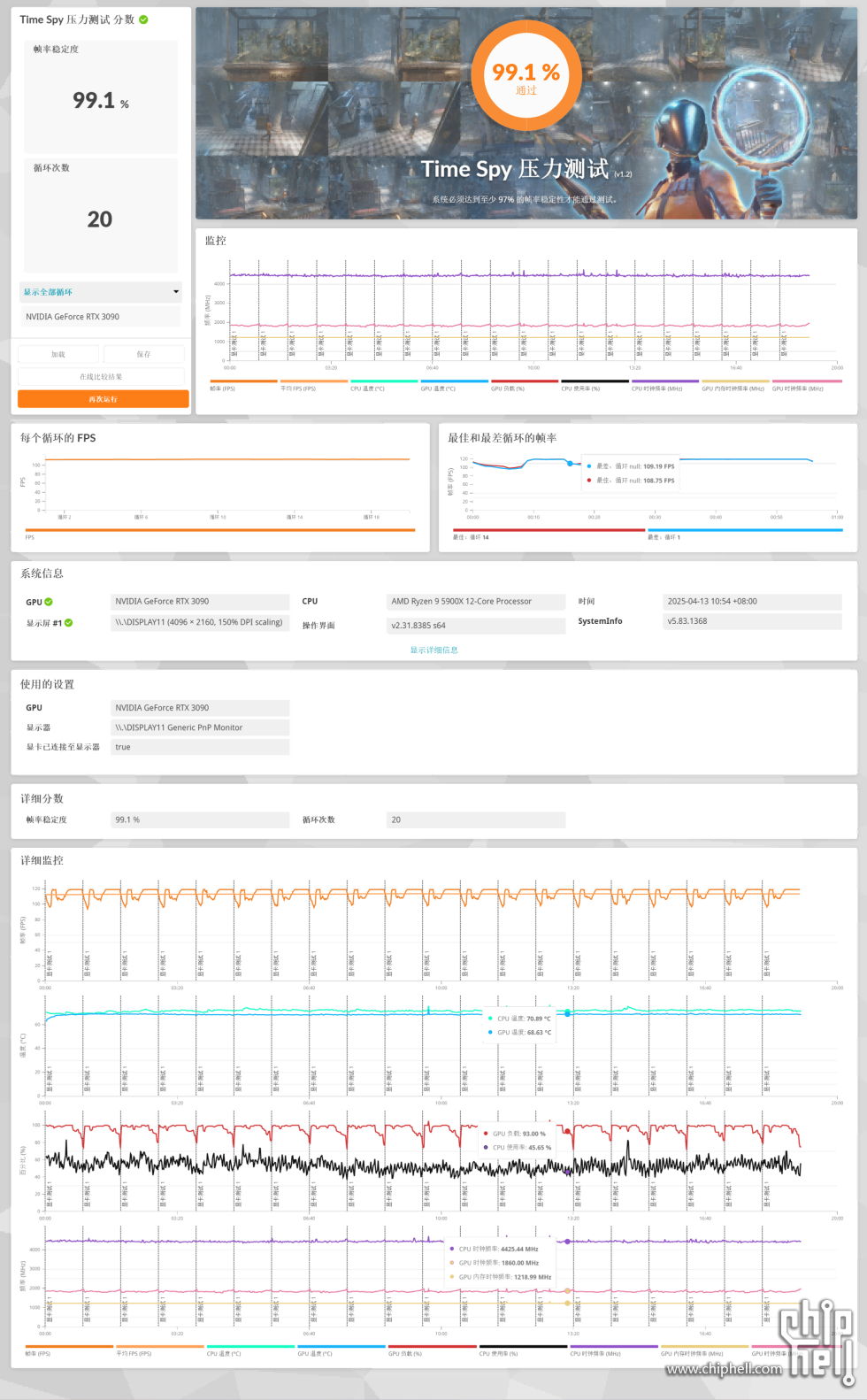The image size is (867, 1400).
Task: Open the 显示全部循环 dropdown
Action: [x=101, y=292]
